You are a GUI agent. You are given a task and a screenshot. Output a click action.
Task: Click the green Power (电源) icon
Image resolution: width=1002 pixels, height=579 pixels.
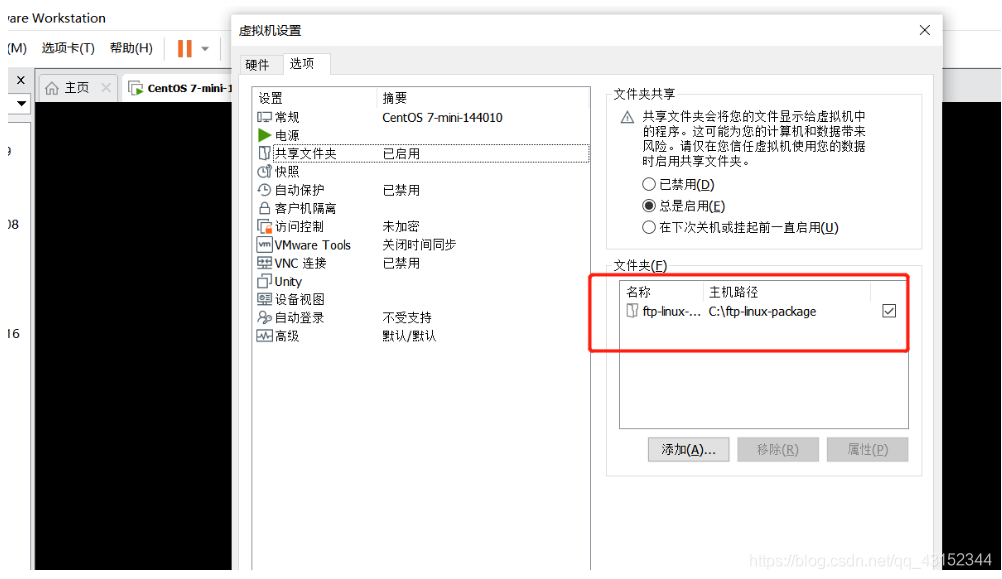point(264,135)
